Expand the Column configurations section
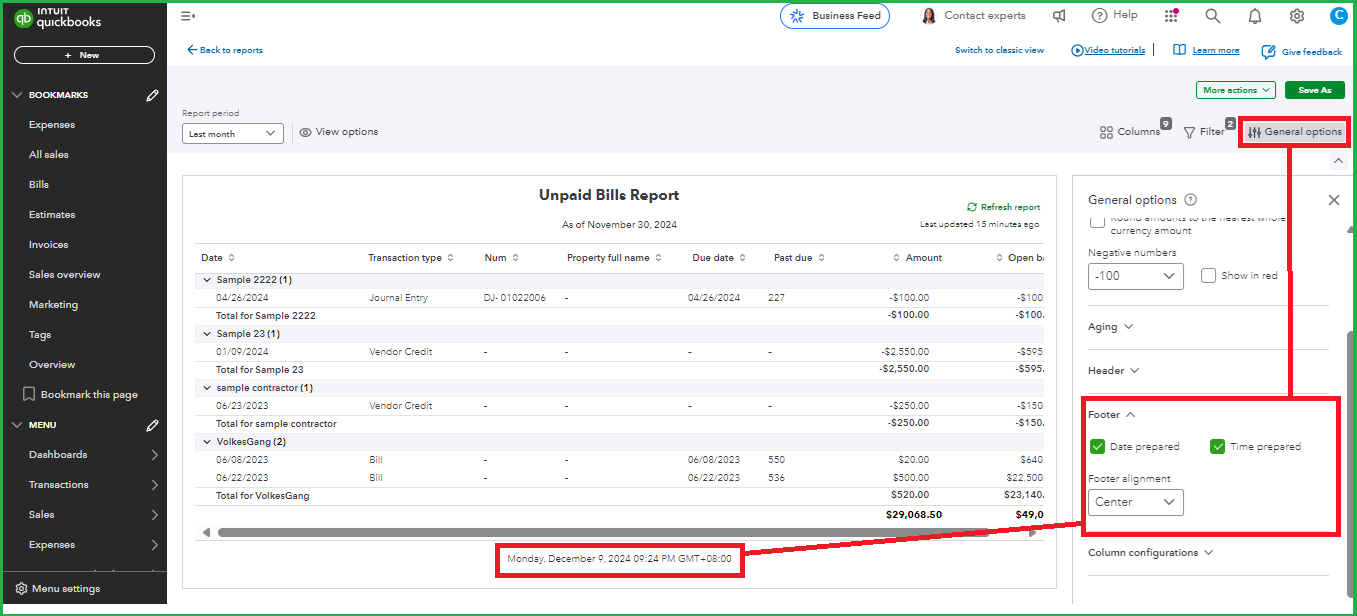Image resolution: width=1357 pixels, height=616 pixels. click(x=1150, y=552)
